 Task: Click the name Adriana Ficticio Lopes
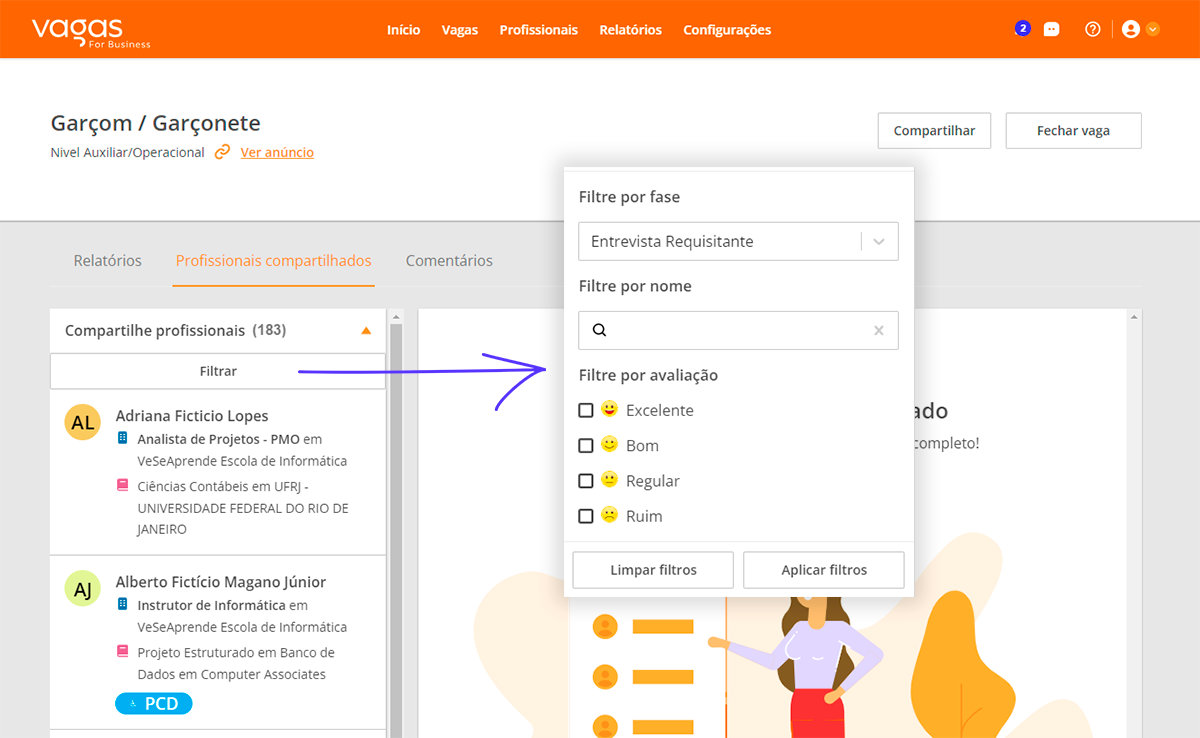coord(192,416)
